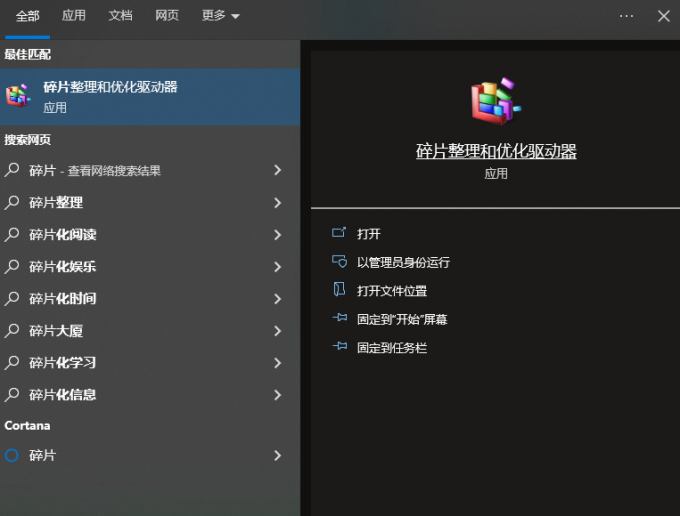Switch to the 应用 tab

click(74, 16)
